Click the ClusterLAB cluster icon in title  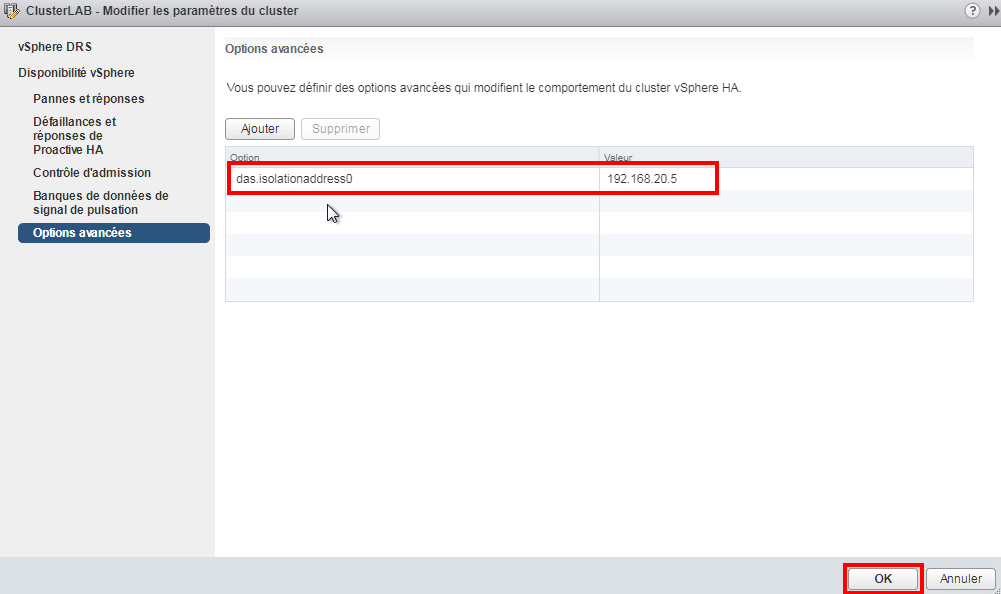(x=11, y=11)
